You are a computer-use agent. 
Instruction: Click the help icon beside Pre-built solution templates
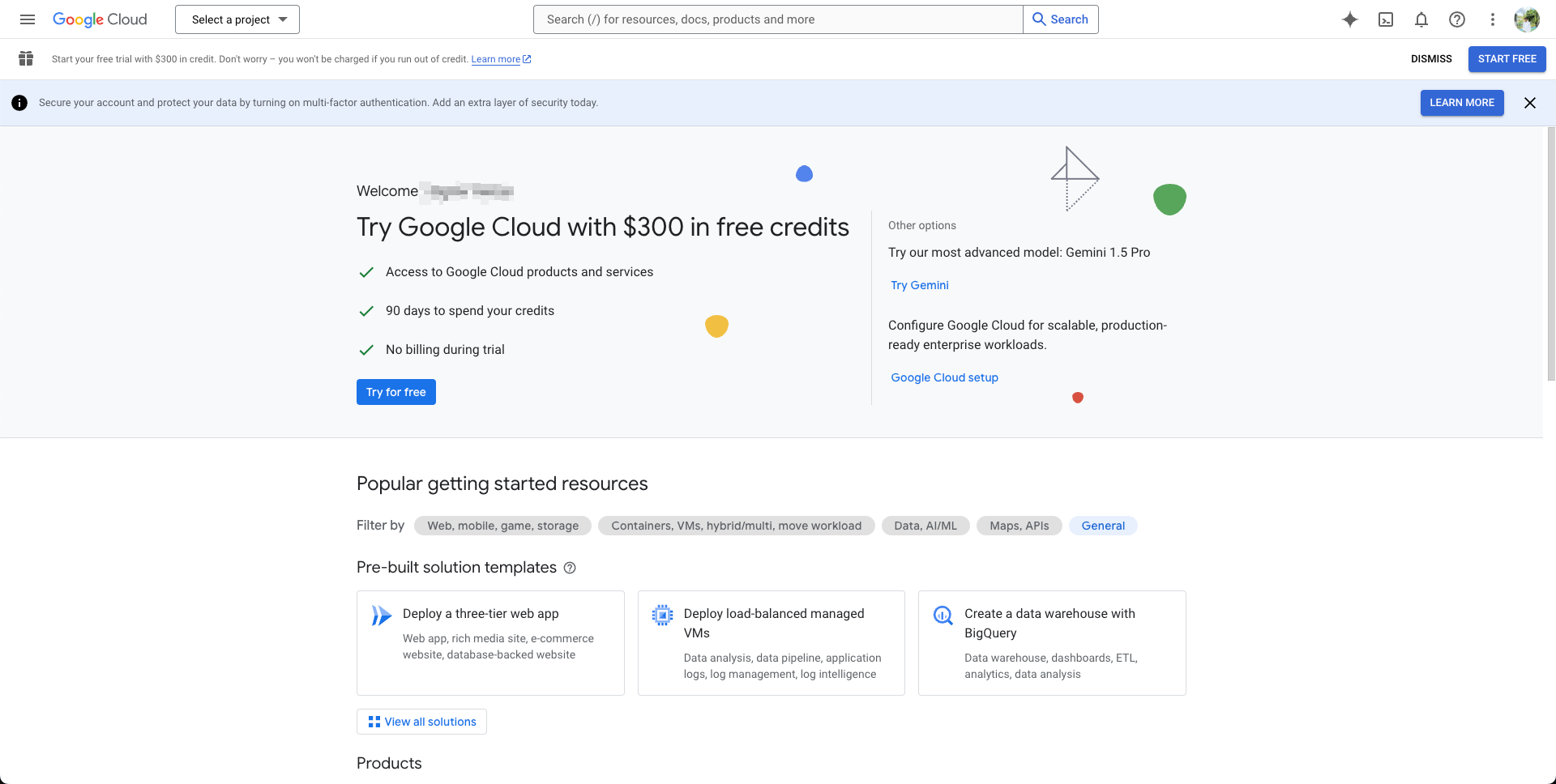pyautogui.click(x=570, y=568)
